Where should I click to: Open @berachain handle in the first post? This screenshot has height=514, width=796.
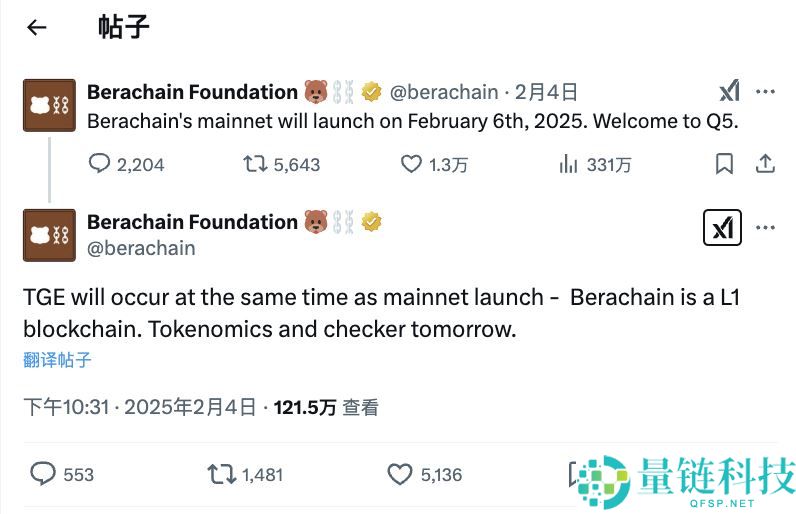443,92
